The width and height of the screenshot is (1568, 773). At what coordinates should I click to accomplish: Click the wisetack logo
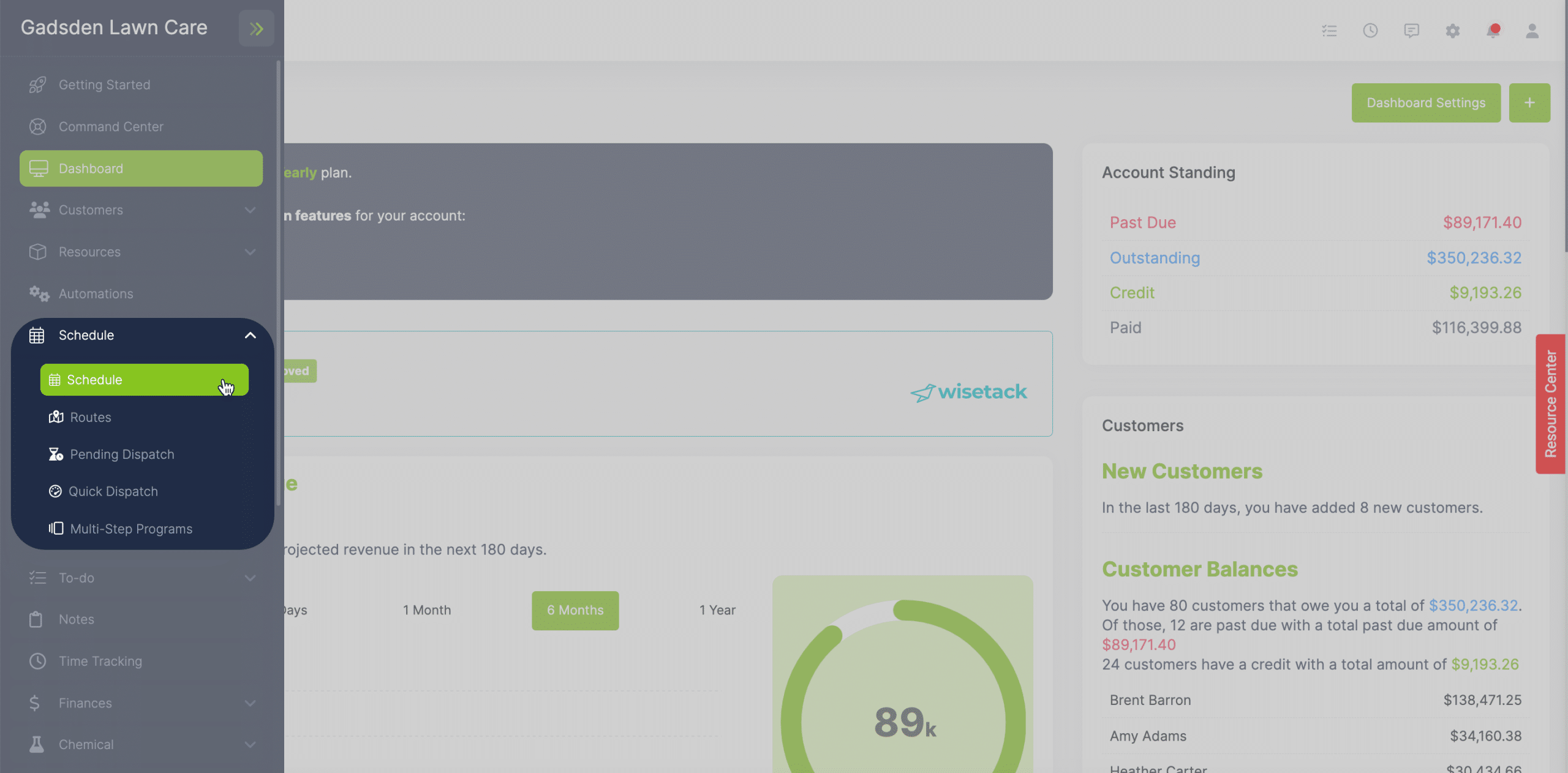pos(968,392)
